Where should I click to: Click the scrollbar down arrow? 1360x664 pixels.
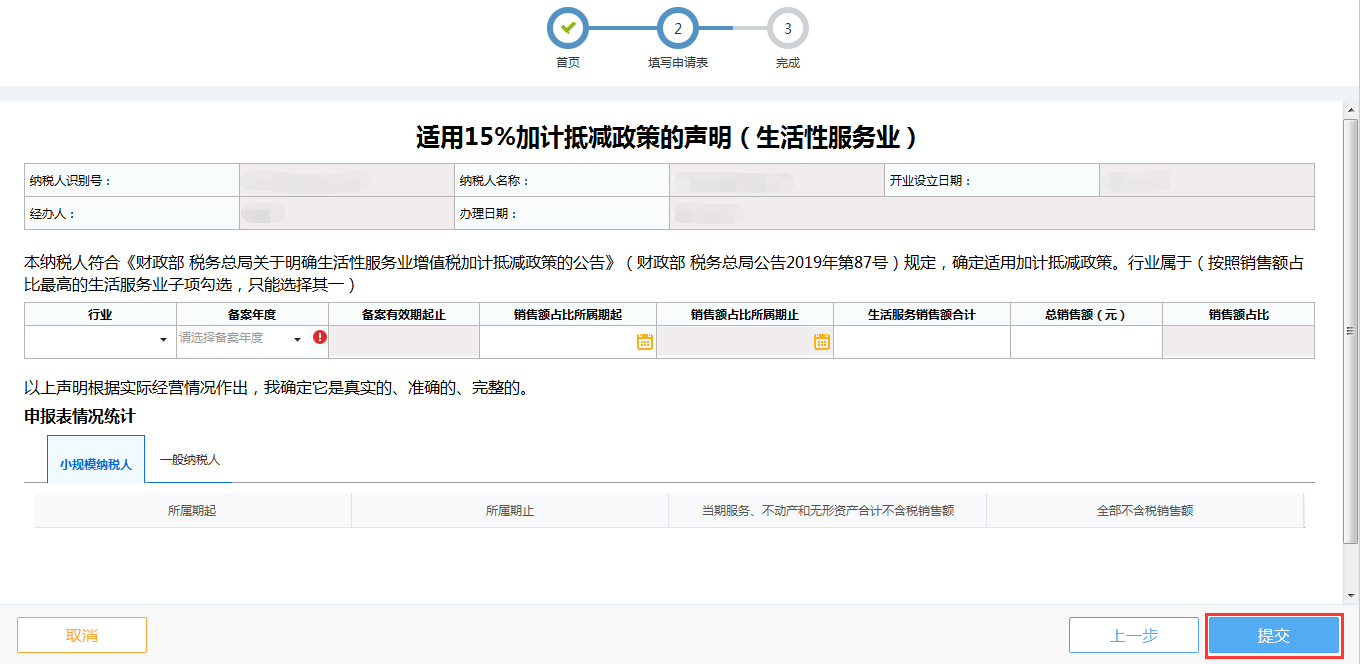coord(1351,595)
